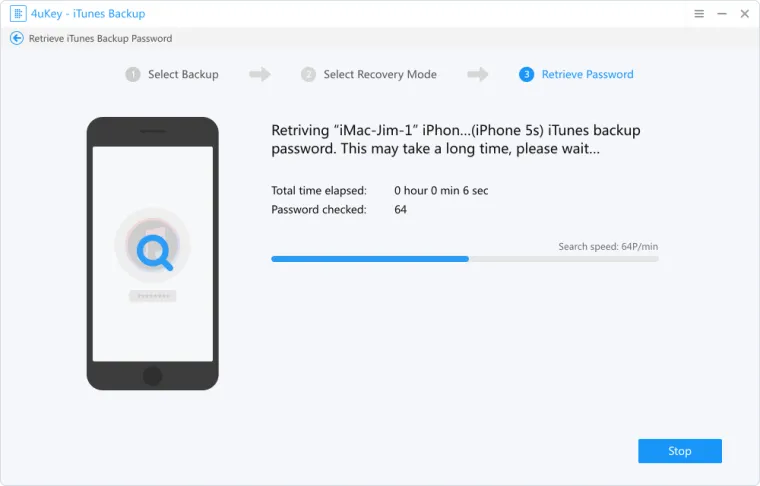Viewport: 760px width, 486px height.
Task: Click the Password checked value 64
Action: click(400, 209)
